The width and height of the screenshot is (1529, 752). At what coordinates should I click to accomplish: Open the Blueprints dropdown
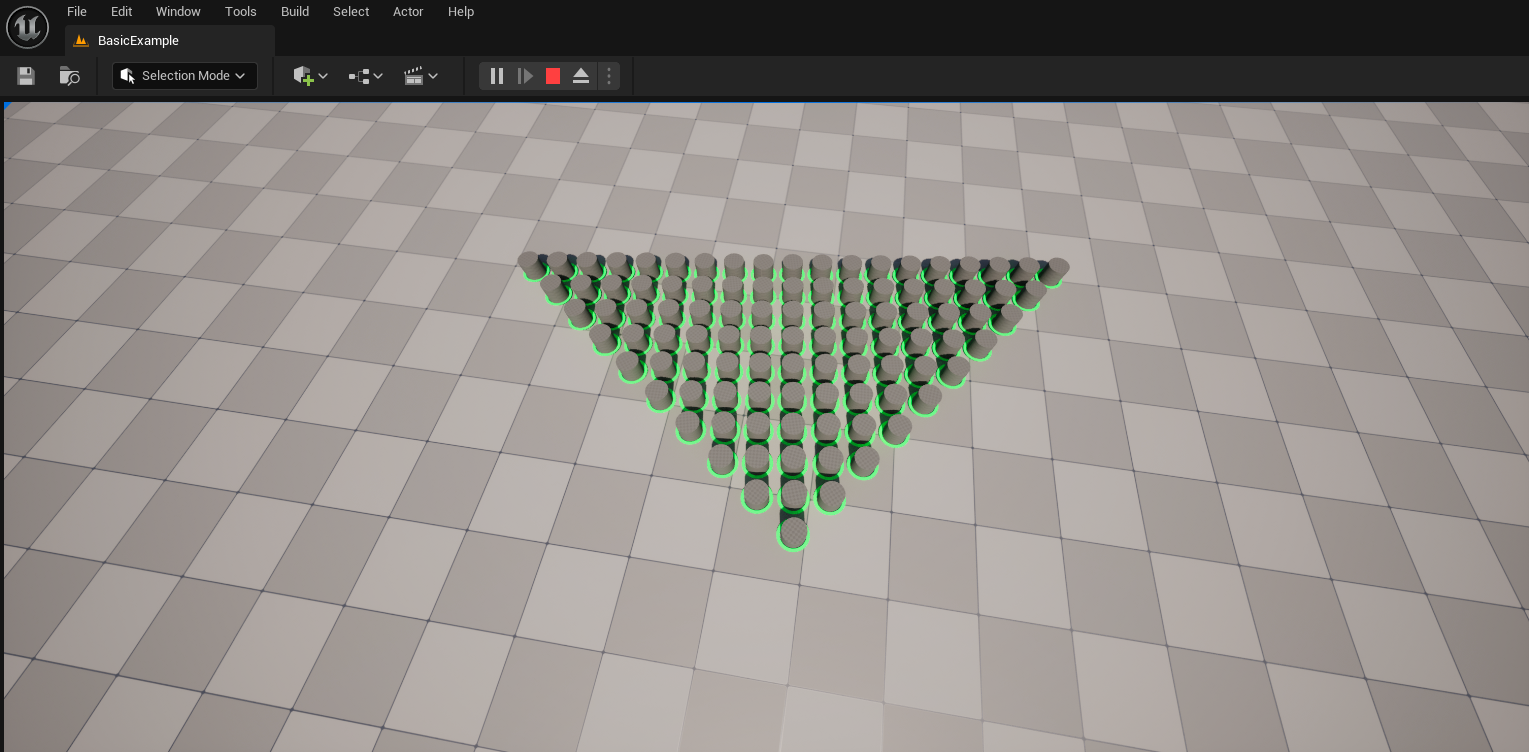pyautogui.click(x=365, y=76)
